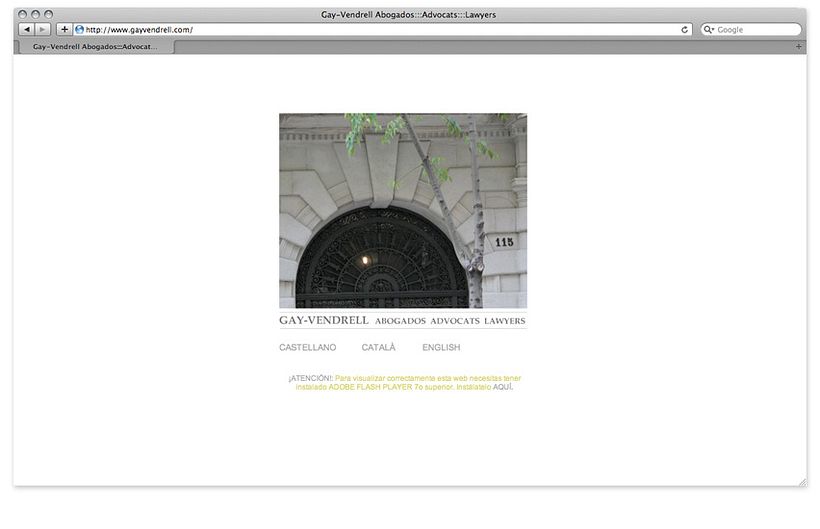Click the ¡ATENCIÓN! warning text

[310, 378]
